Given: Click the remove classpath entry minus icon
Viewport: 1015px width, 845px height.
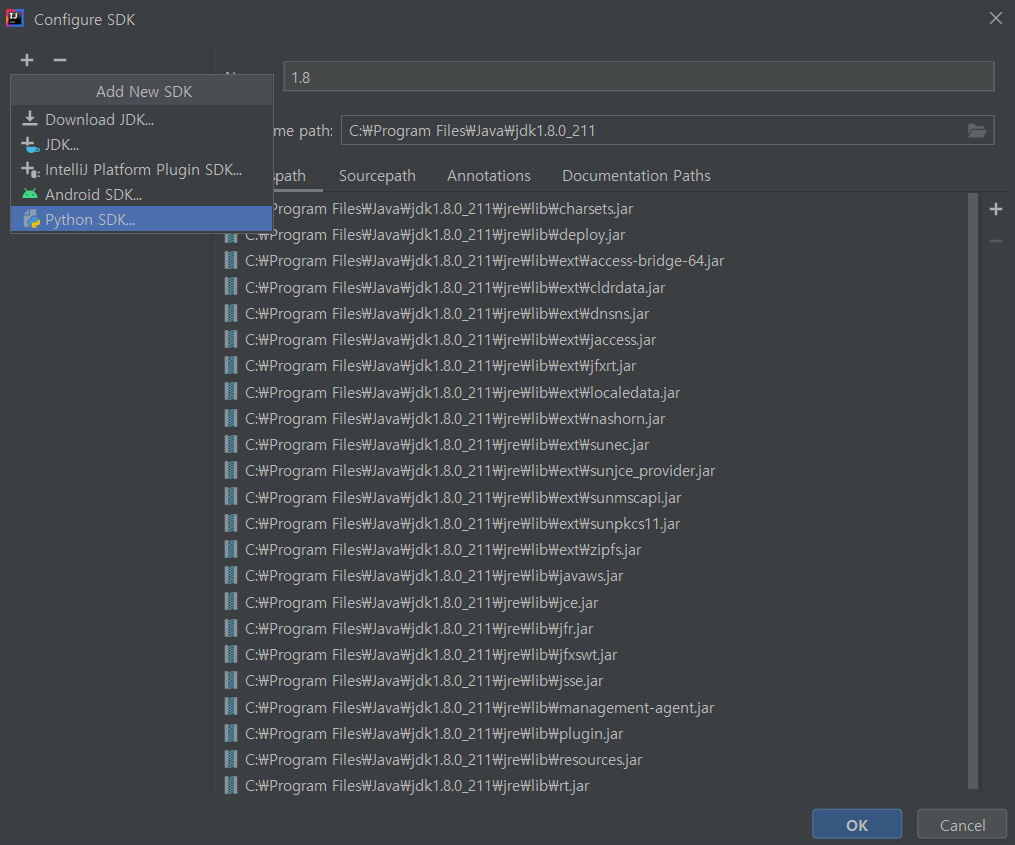Looking at the screenshot, I should [x=996, y=241].
